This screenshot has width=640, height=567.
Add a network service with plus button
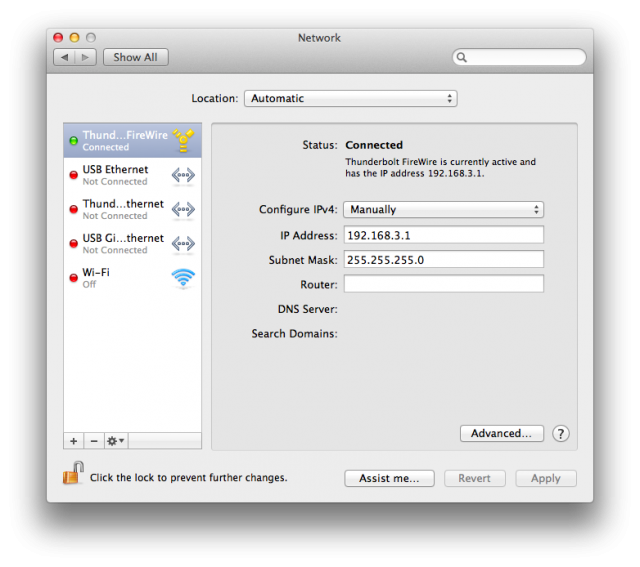[x=74, y=441]
